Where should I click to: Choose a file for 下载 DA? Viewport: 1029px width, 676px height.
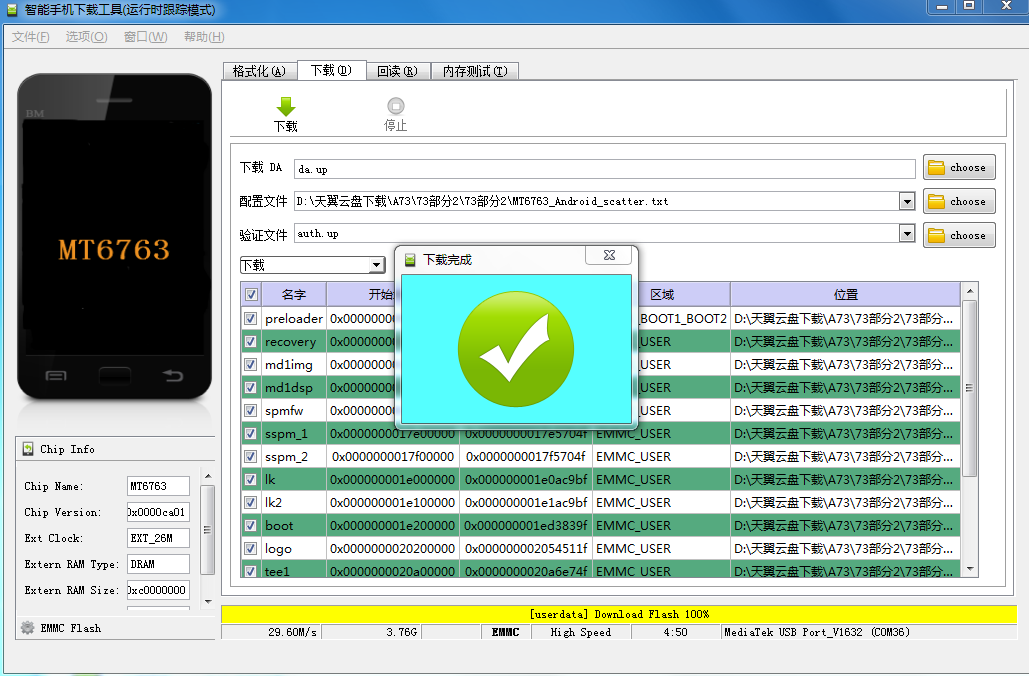[959, 167]
